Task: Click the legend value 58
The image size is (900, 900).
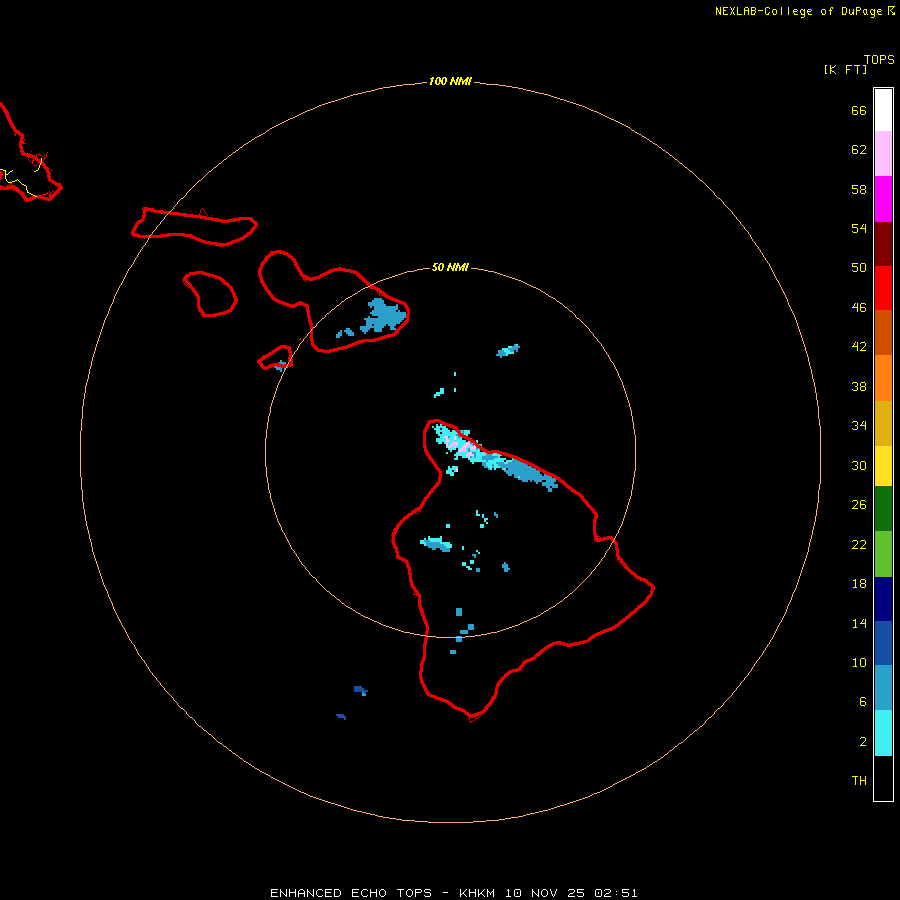Action: [859, 189]
